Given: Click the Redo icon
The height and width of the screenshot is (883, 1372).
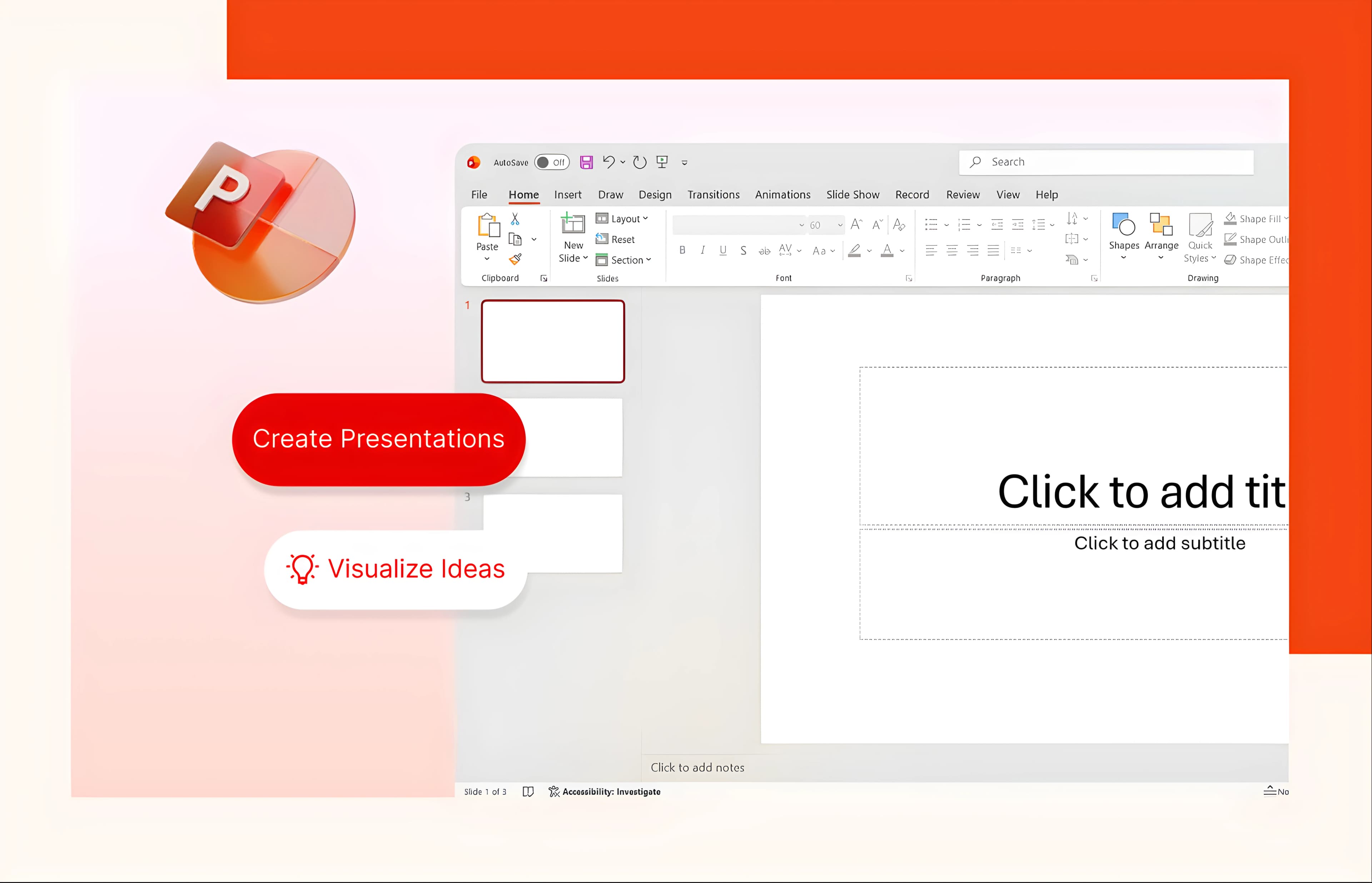Looking at the screenshot, I should coord(639,162).
